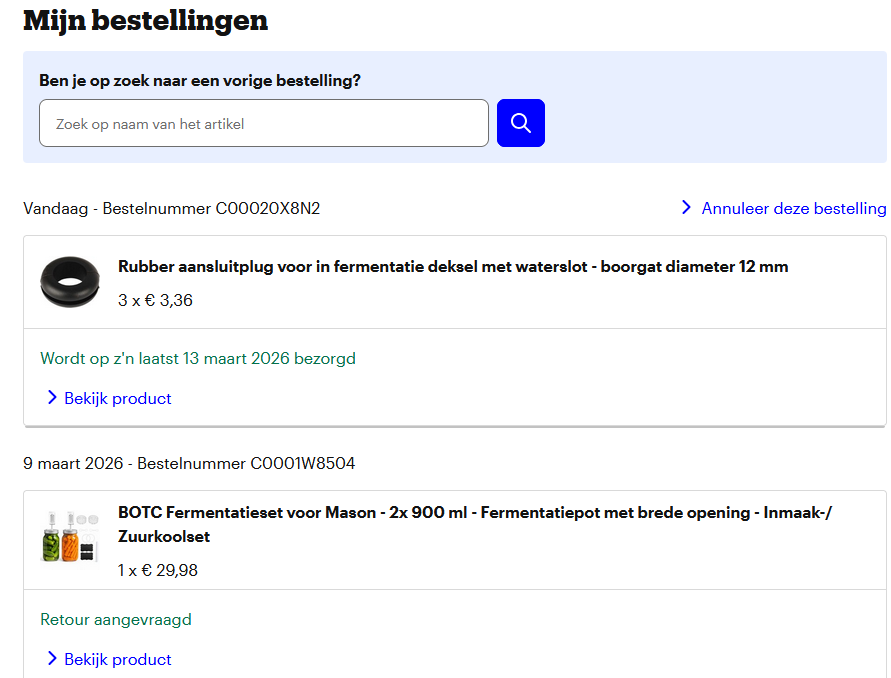Click the Mijn bestellingen page heading
Screen dimensions: 891x678
pos(145,20)
